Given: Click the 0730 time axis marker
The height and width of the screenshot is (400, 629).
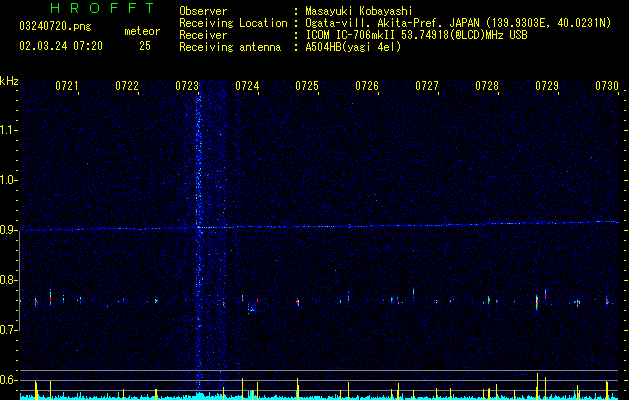Looking at the screenshot, I should click(607, 85).
